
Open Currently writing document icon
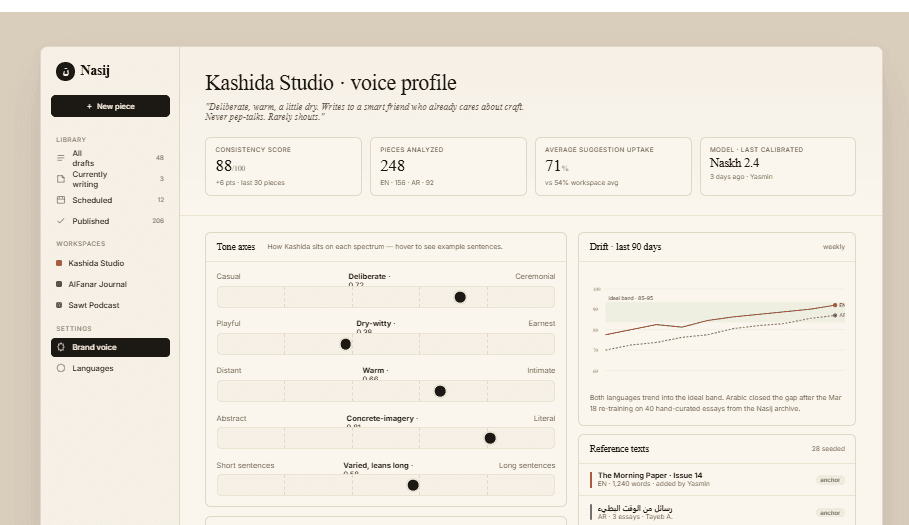click(60, 179)
